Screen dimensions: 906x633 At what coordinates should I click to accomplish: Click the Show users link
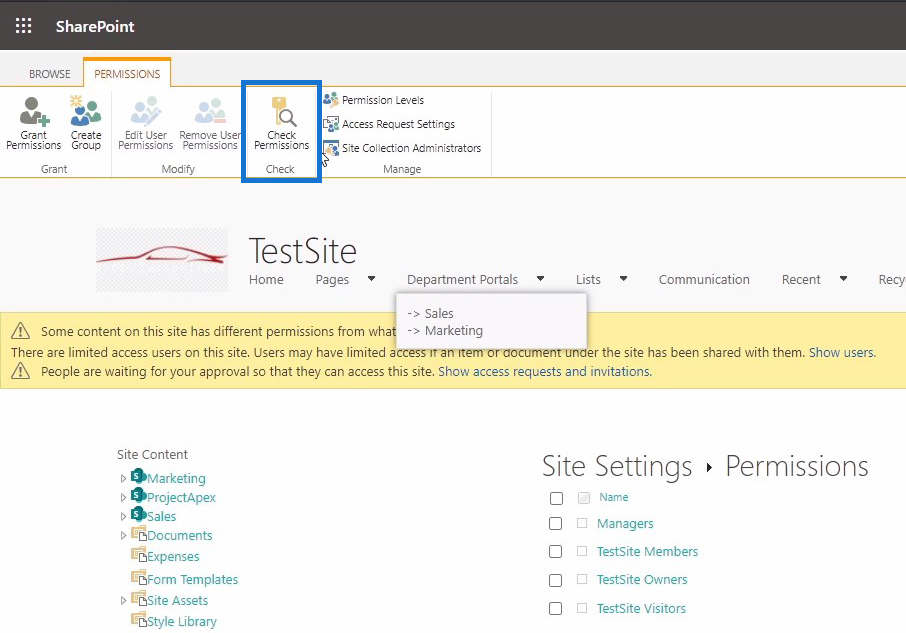point(842,352)
